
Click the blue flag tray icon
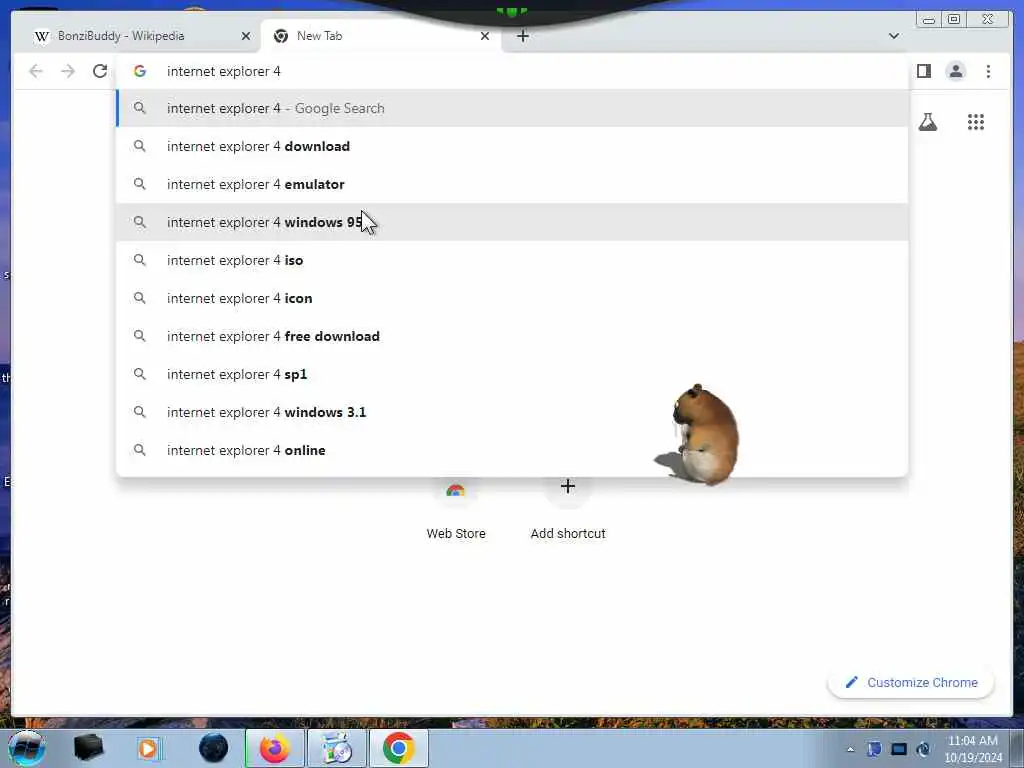pyautogui.click(x=874, y=749)
